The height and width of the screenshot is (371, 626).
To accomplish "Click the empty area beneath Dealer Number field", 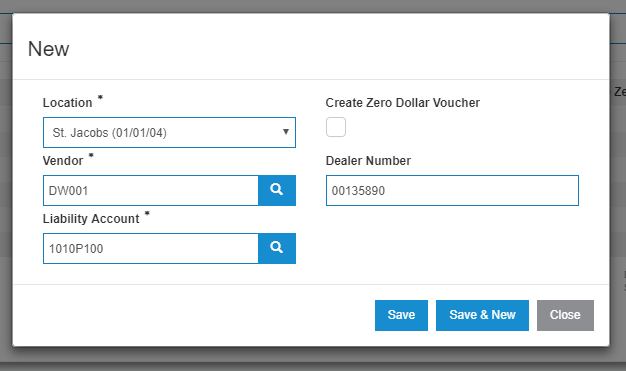I will pos(452,244).
